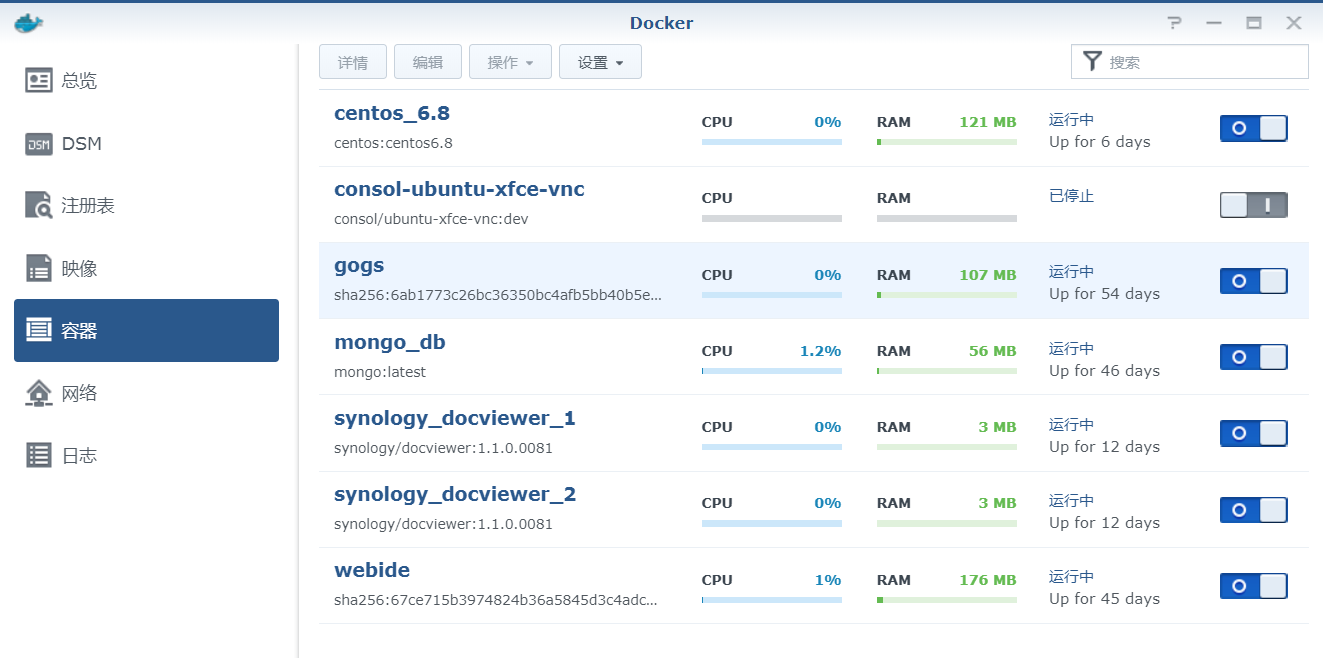
Task: Select the centos_6.8 container name
Action: [392, 113]
